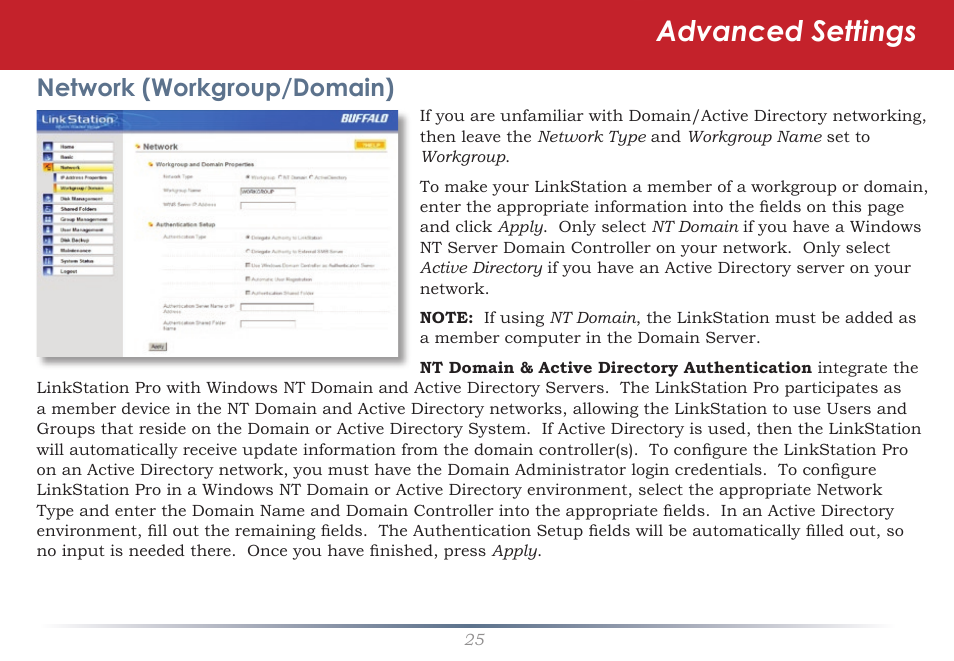
Task: Click the Basic settings icon in sidebar
Action: coord(48,157)
